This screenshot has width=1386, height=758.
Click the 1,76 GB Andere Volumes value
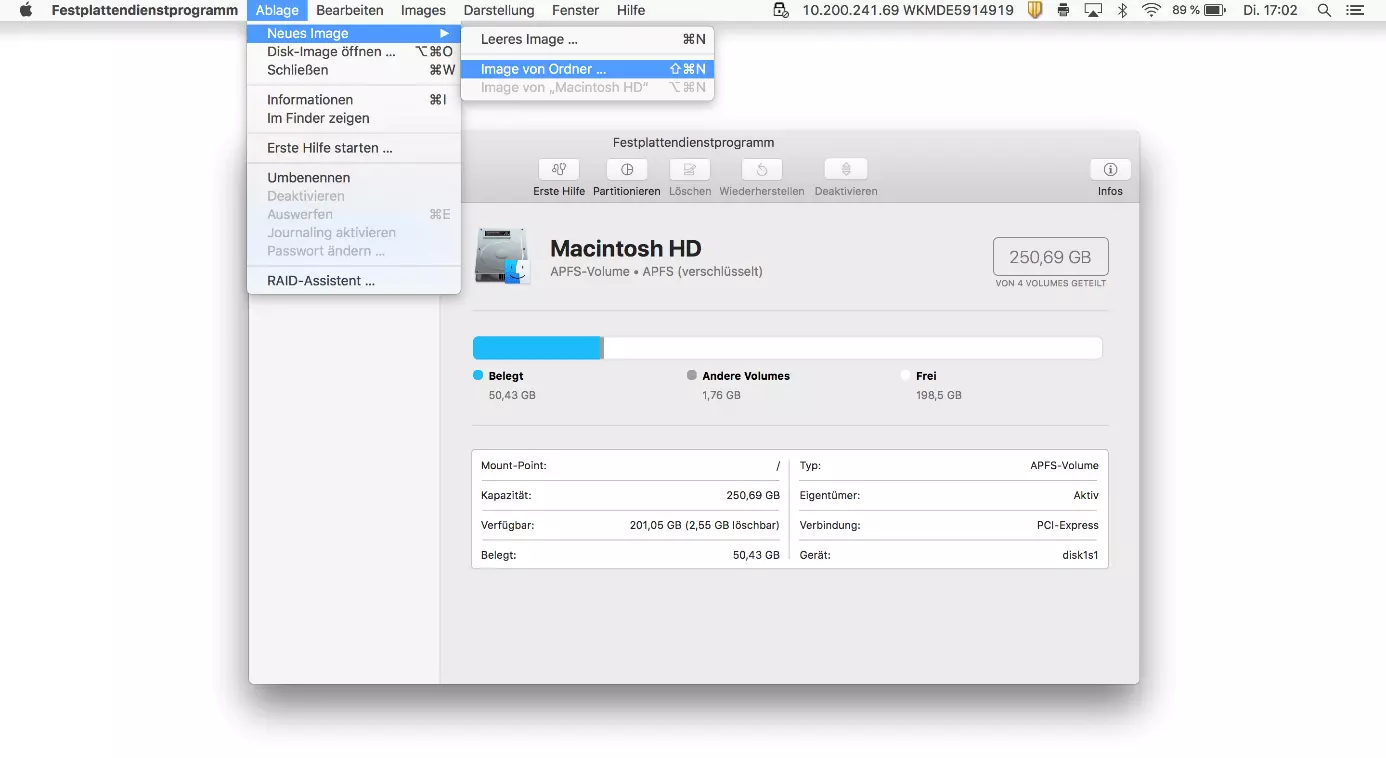(722, 395)
